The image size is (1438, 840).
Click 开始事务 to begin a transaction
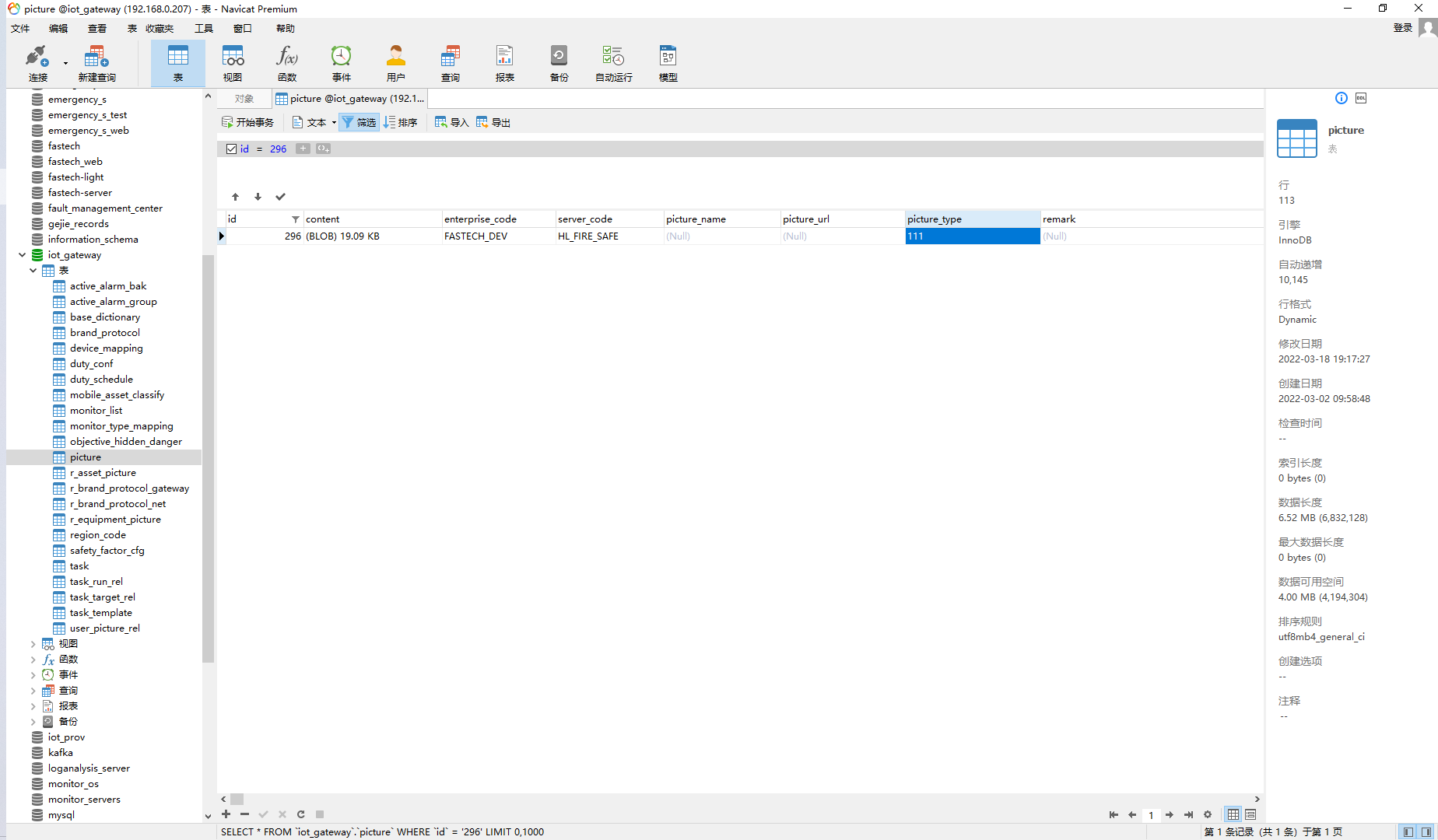point(247,121)
